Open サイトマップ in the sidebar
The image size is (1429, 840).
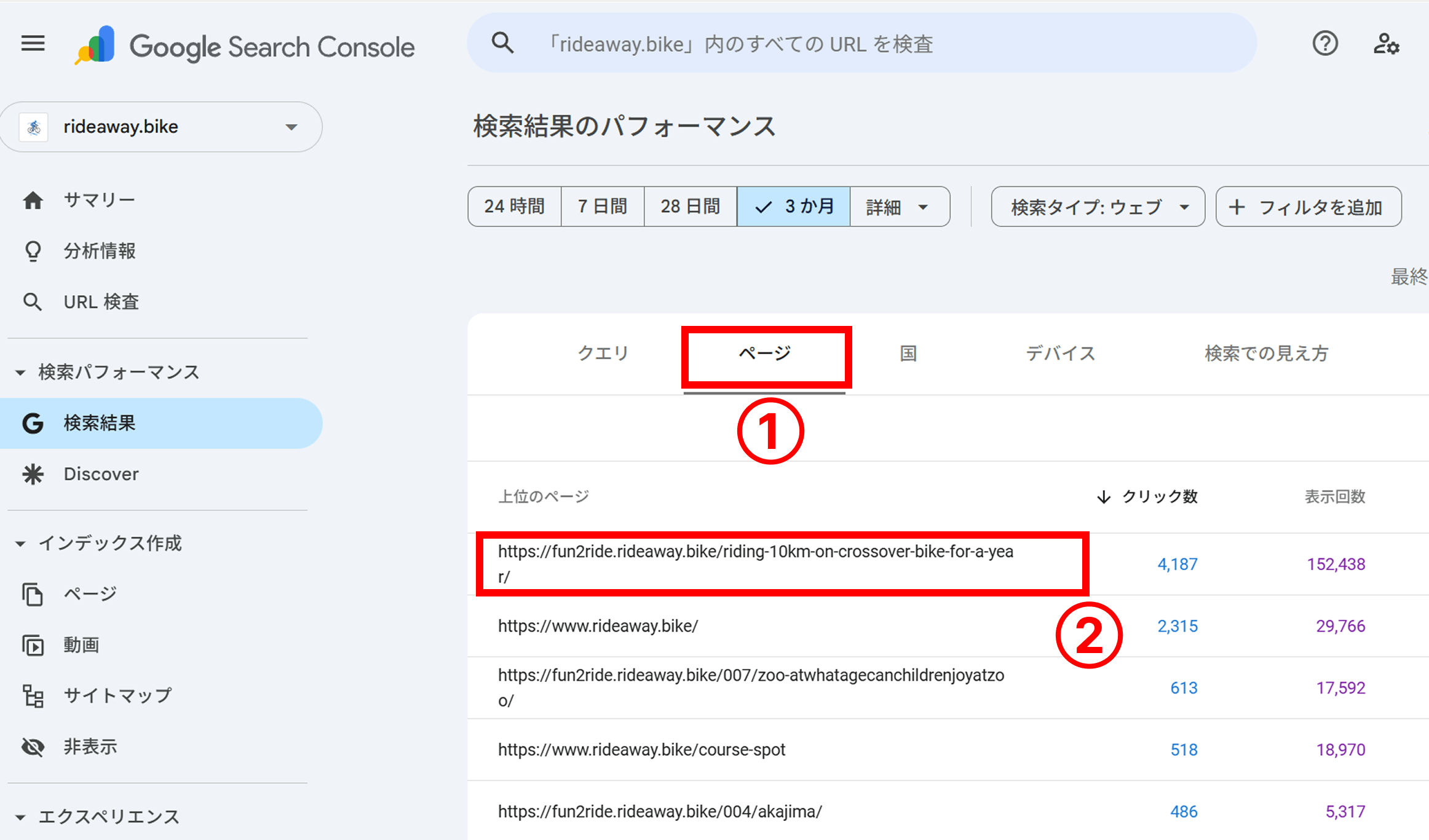click(117, 695)
